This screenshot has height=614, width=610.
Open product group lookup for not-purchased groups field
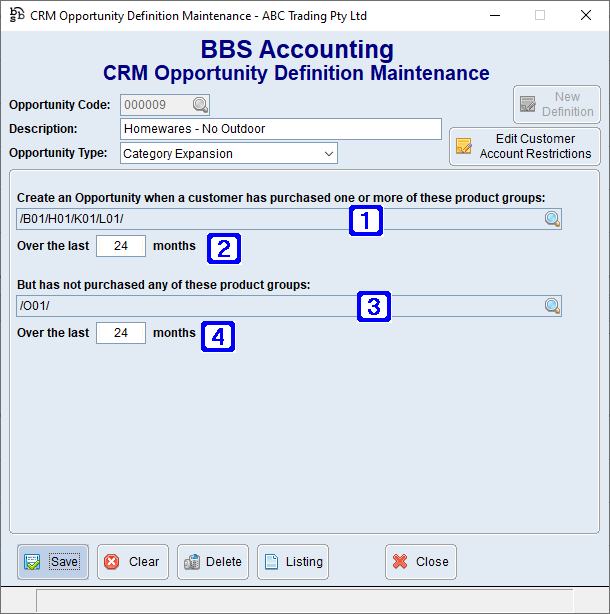click(552, 306)
